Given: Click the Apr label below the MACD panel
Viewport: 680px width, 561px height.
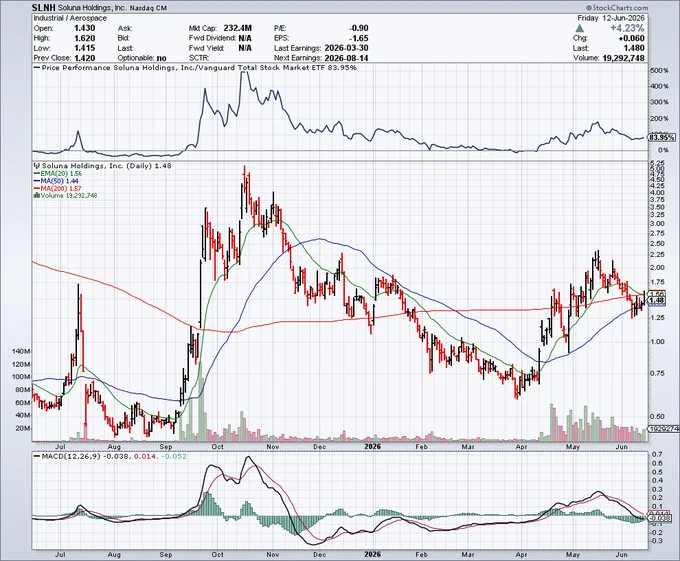Looking at the screenshot, I should (x=522, y=554).
